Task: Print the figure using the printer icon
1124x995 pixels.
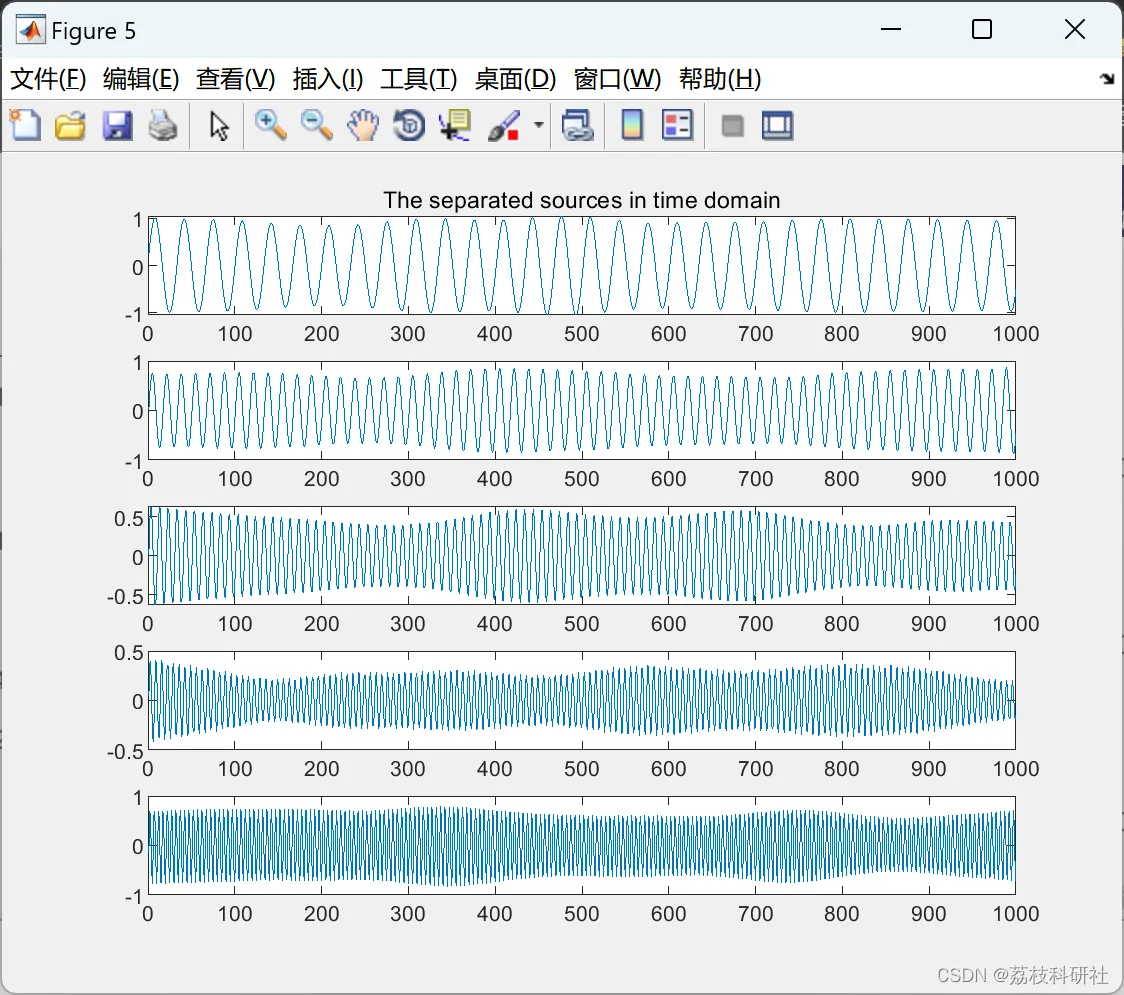Action: click(x=163, y=126)
